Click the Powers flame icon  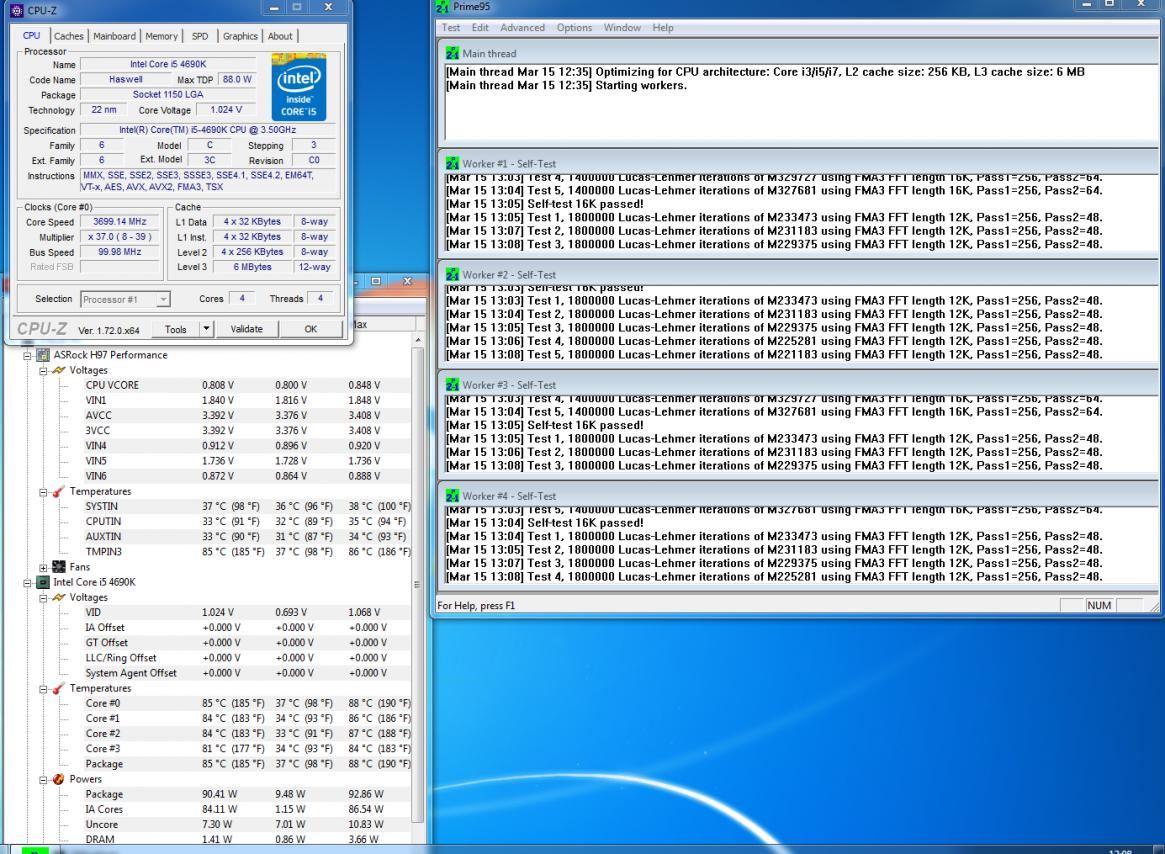59,779
